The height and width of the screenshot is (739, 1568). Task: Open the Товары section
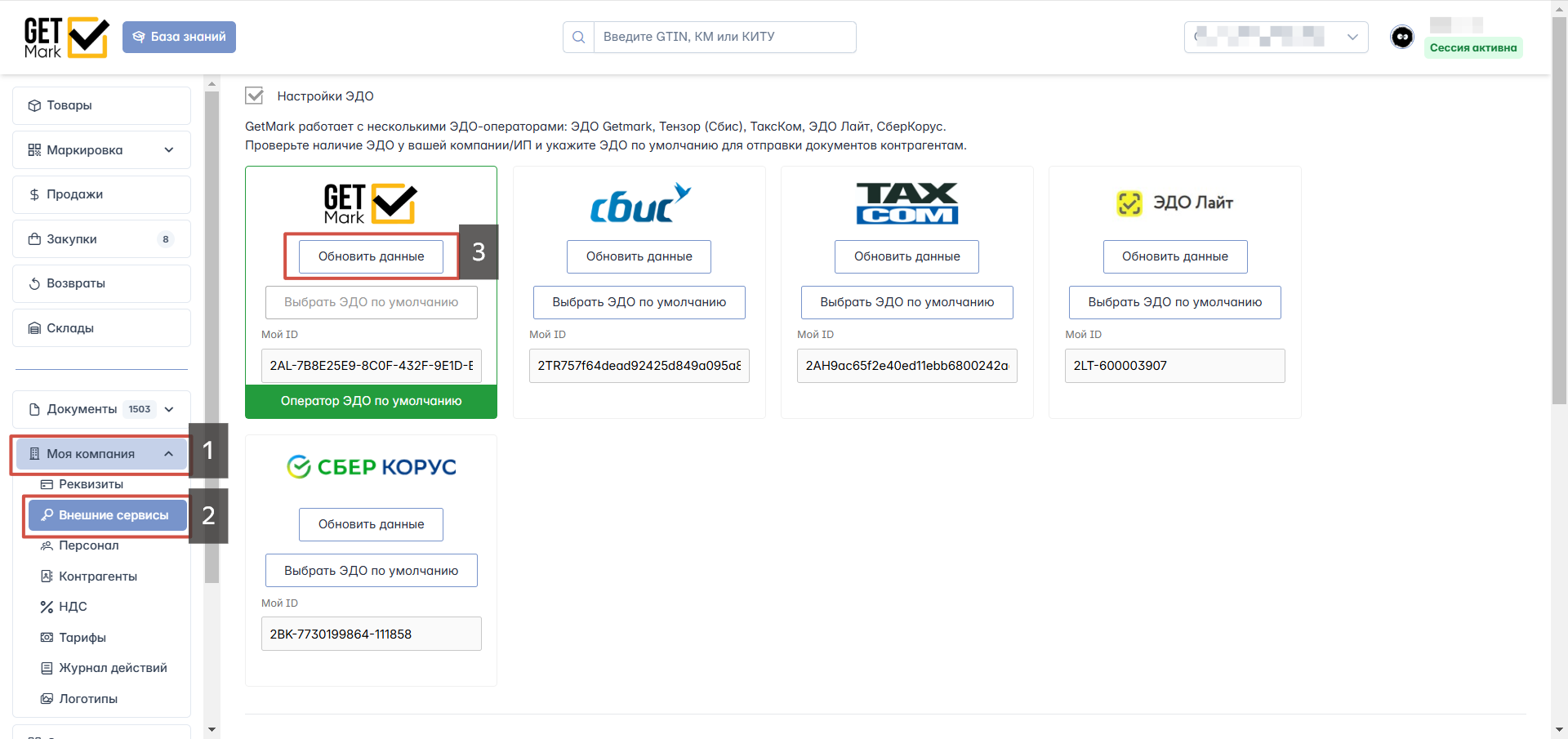pyautogui.click(x=101, y=105)
